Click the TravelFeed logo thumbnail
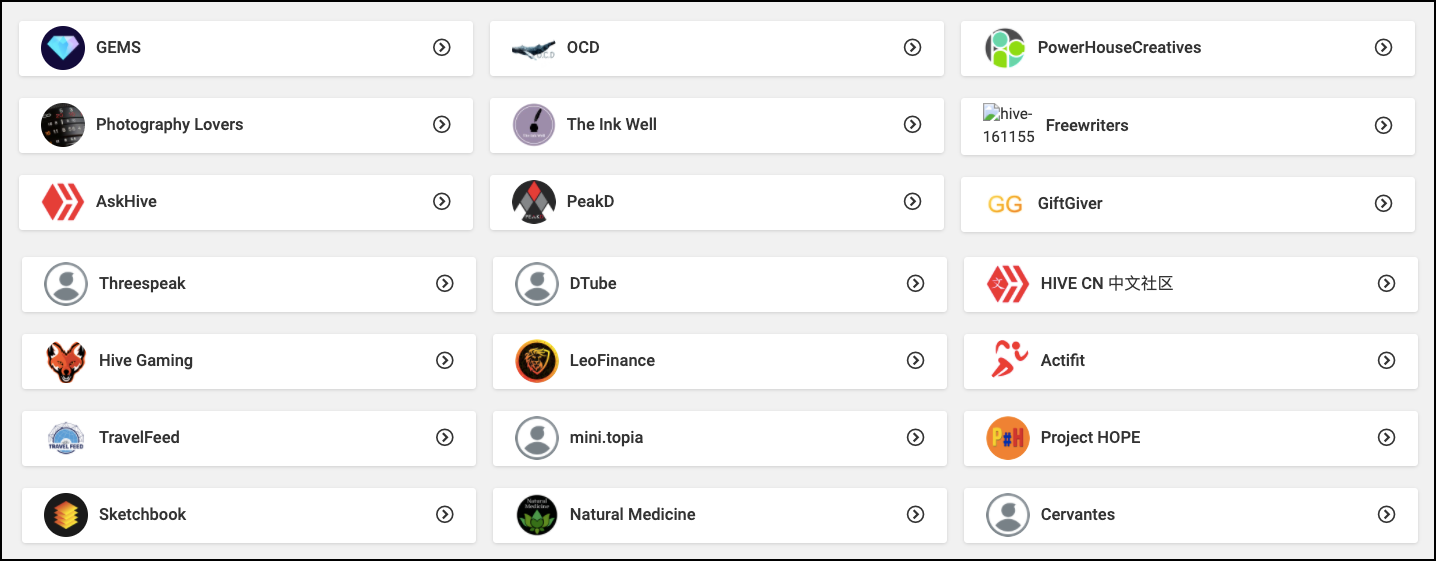This screenshot has width=1436, height=561. (66, 438)
